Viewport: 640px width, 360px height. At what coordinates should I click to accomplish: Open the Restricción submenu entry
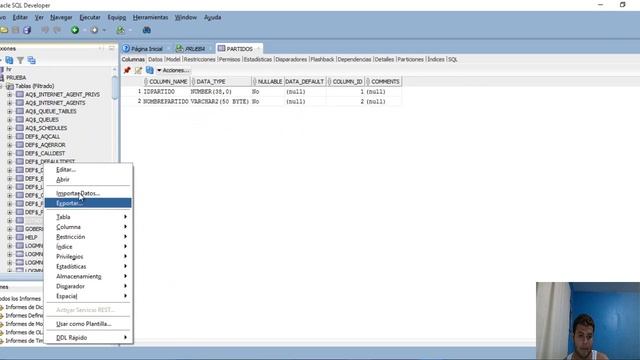tap(88, 237)
